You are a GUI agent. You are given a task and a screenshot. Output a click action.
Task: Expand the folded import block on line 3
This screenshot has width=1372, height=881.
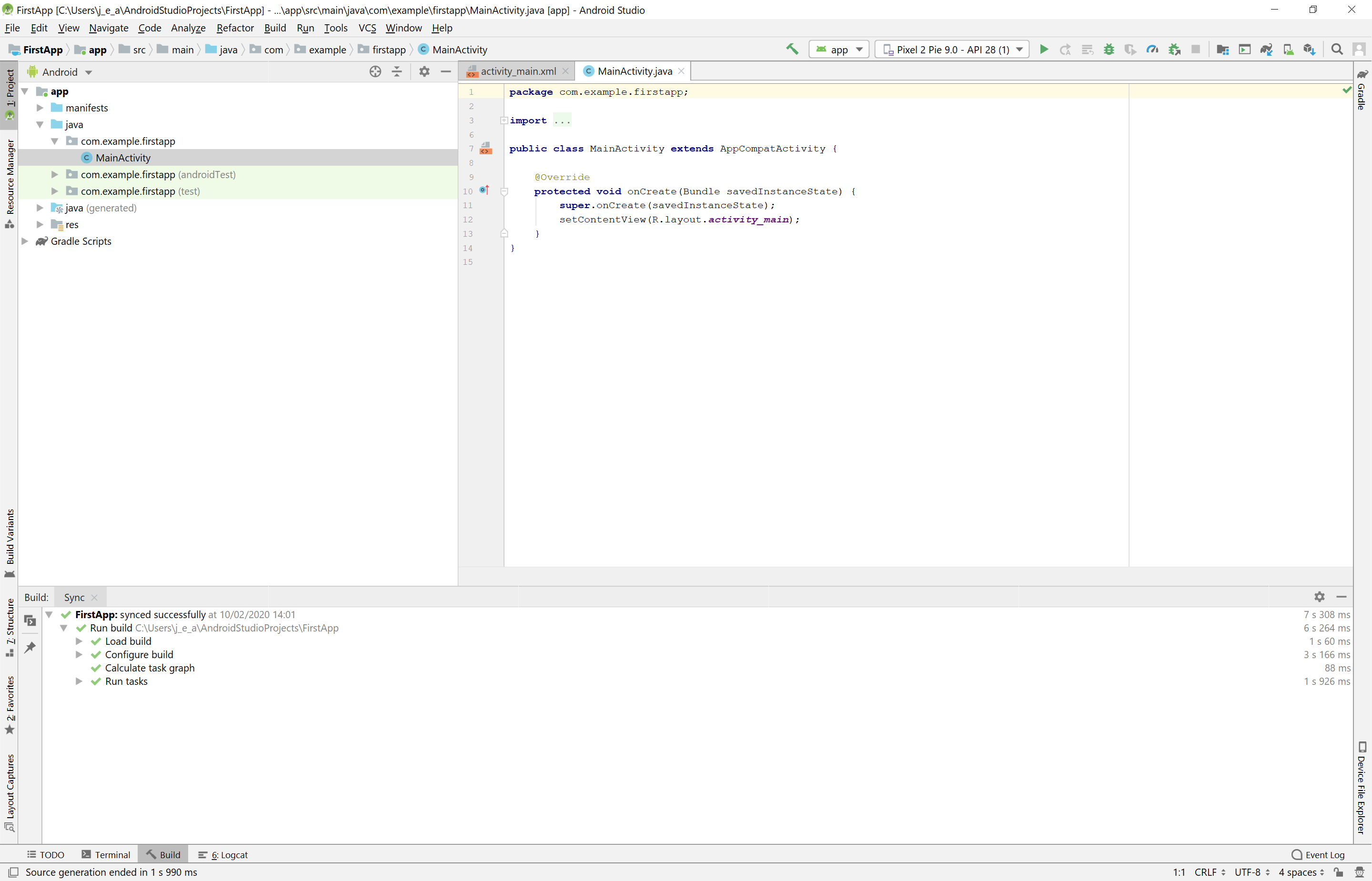[x=504, y=120]
